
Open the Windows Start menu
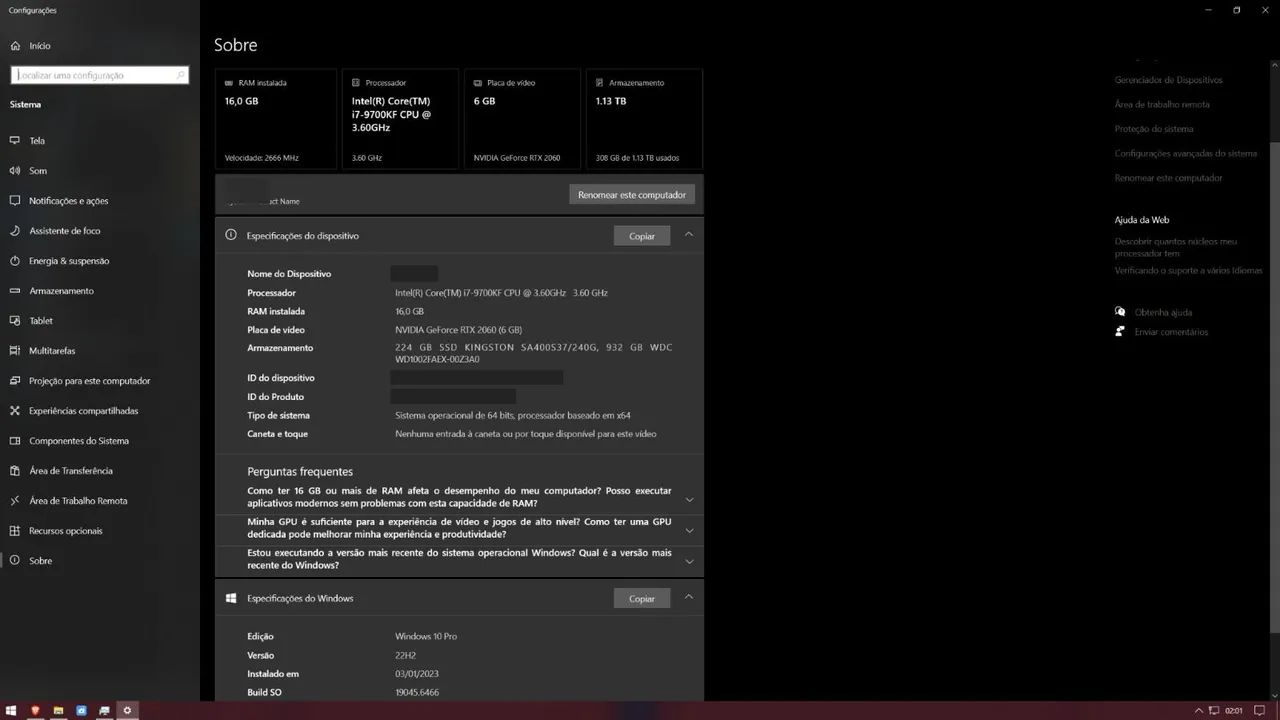click(x=11, y=711)
